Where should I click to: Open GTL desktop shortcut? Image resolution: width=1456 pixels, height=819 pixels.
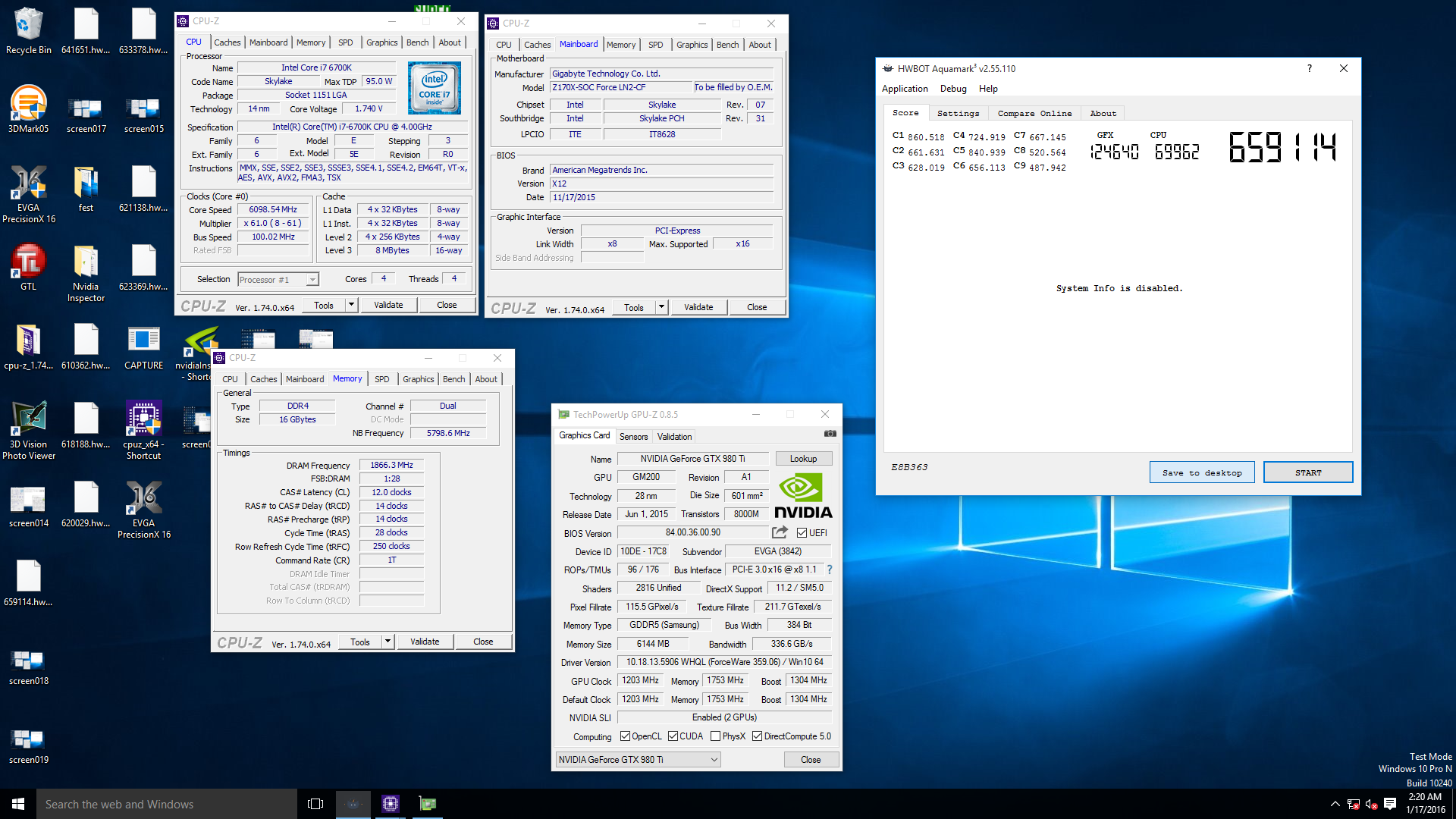(28, 267)
